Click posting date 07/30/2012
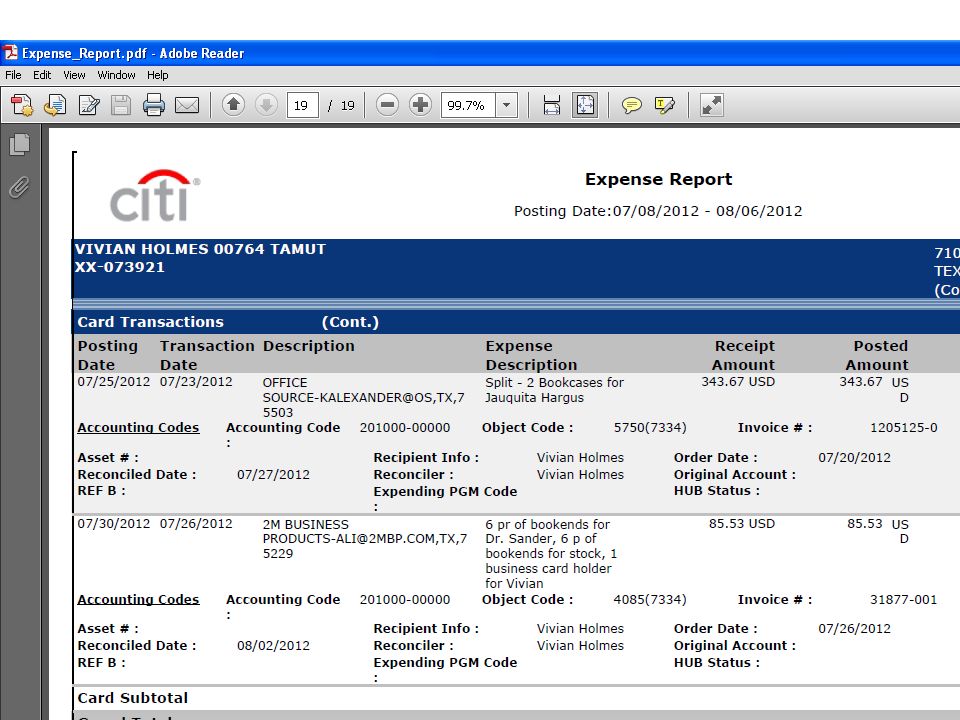Screen dimensions: 960x720 click(114, 523)
